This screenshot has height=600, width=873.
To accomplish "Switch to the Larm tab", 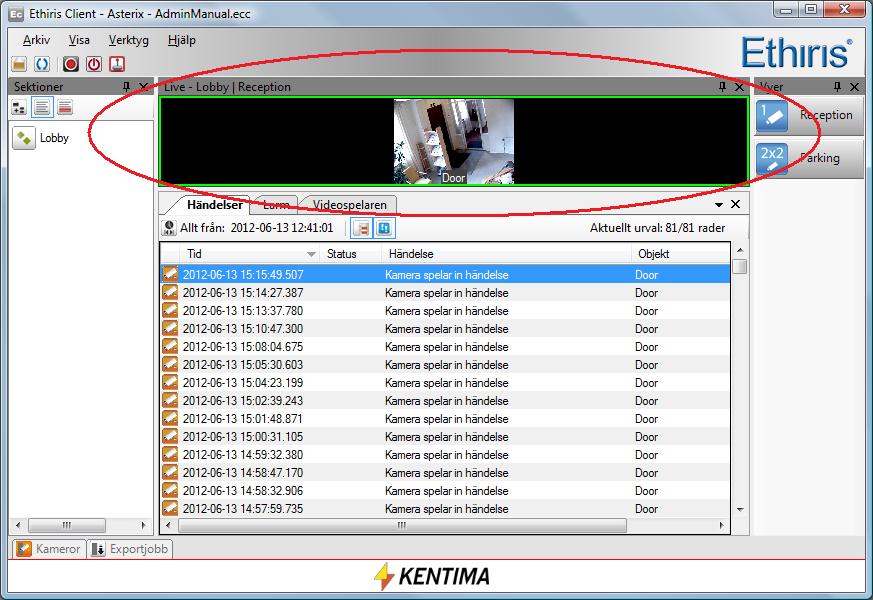I will tap(276, 205).
